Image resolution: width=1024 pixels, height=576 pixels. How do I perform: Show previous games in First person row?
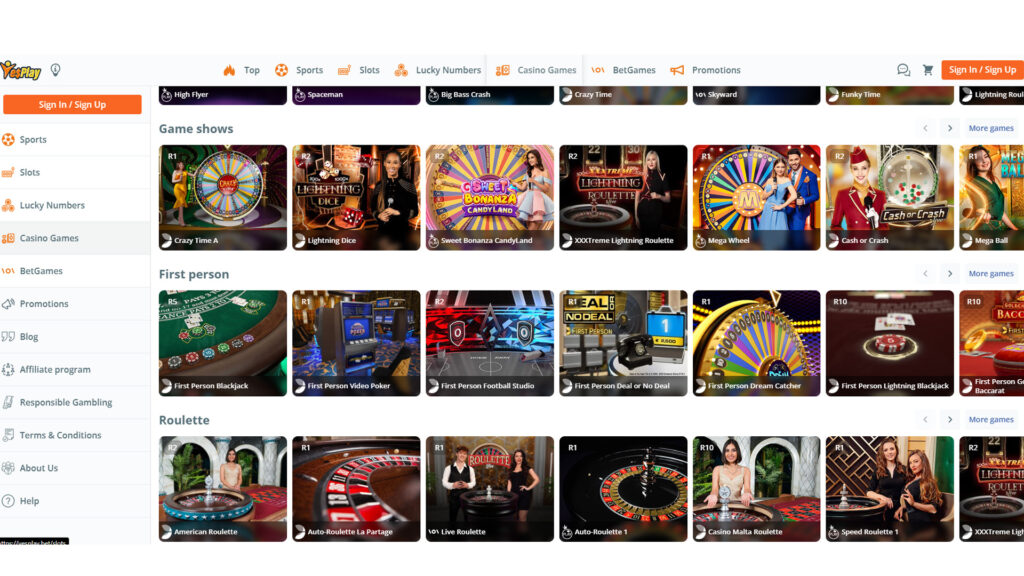point(925,274)
